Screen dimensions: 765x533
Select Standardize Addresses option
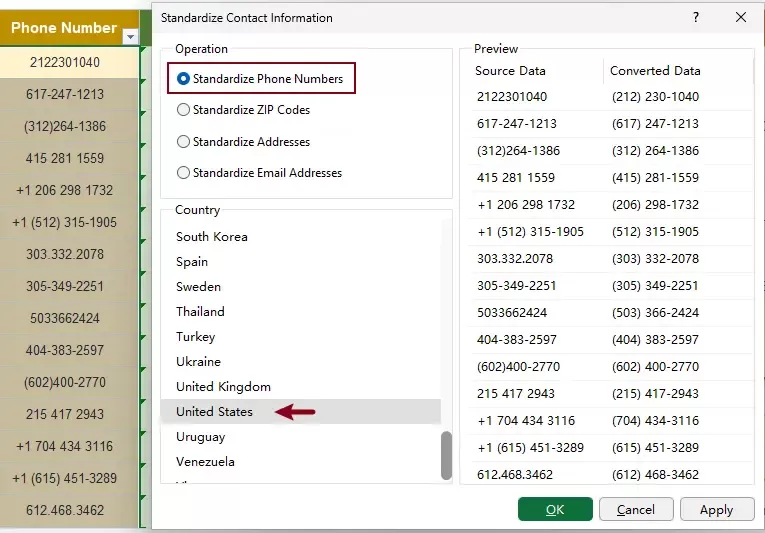pos(243,142)
